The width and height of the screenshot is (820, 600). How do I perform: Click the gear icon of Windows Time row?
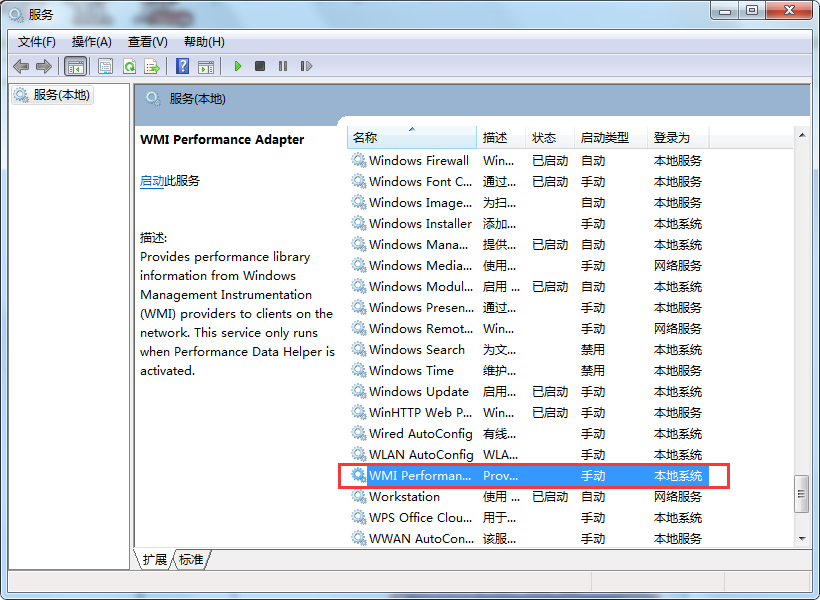tap(359, 370)
